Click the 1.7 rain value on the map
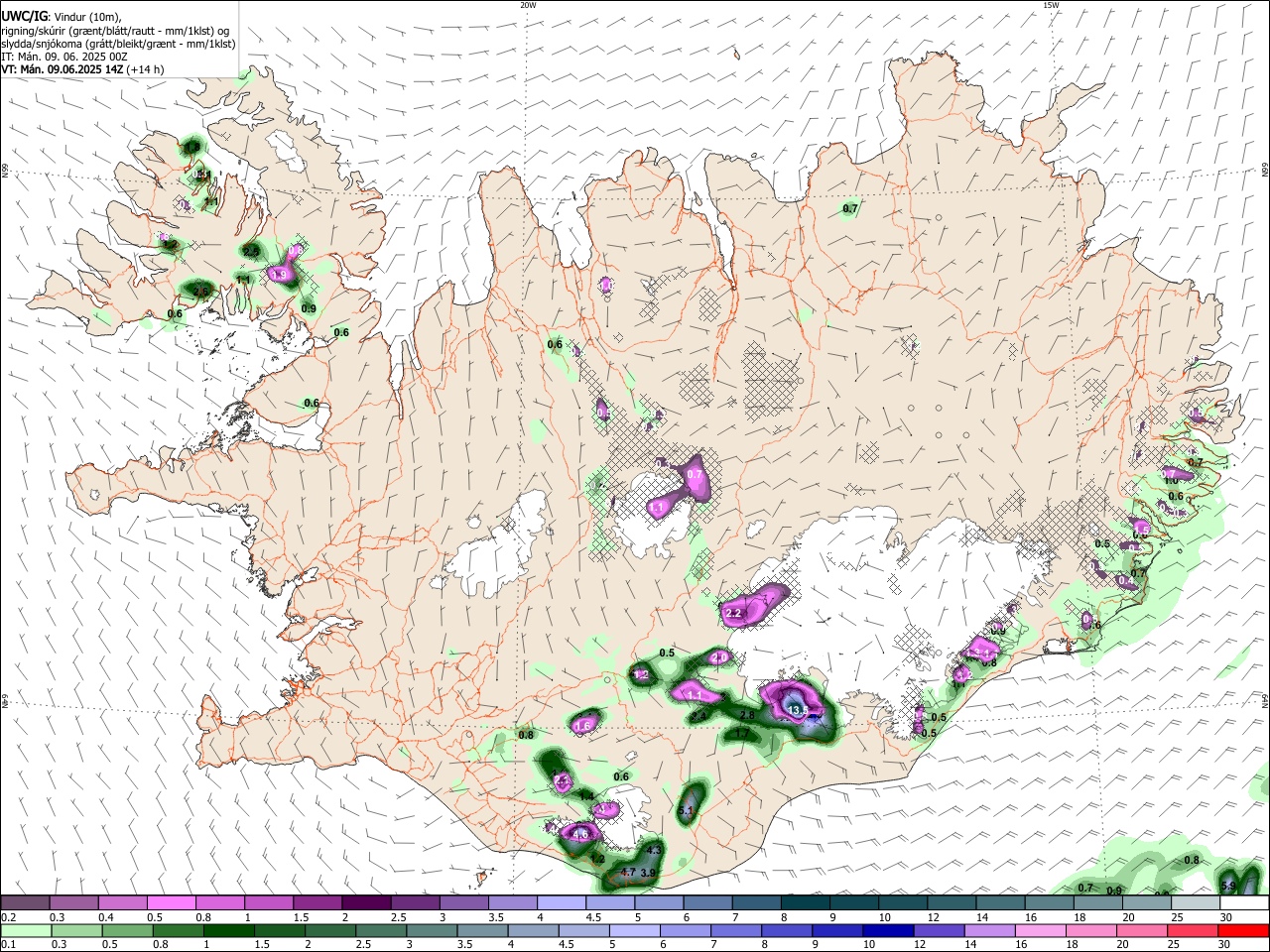The height and width of the screenshot is (952, 1270). coord(743,734)
